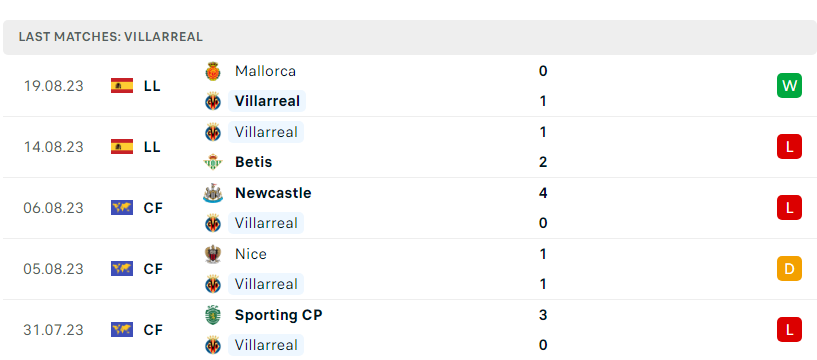Click the orange D draw badge
817x360 pixels.
pyautogui.click(x=789, y=268)
